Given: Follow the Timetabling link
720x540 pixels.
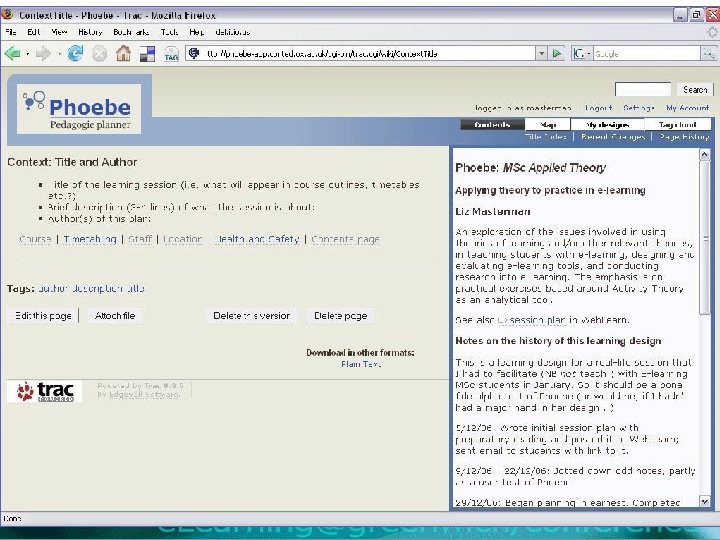Looking at the screenshot, I should [90, 239].
